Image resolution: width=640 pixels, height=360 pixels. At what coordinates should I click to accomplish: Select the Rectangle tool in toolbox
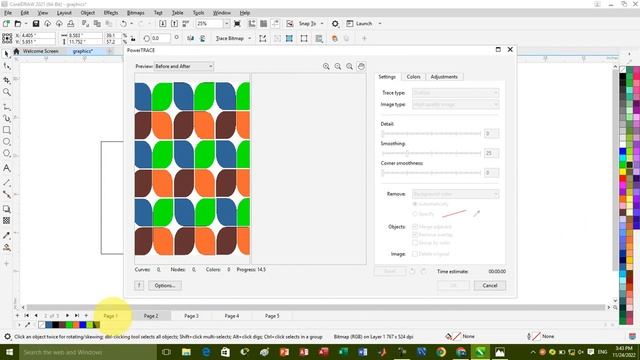tap(7, 130)
